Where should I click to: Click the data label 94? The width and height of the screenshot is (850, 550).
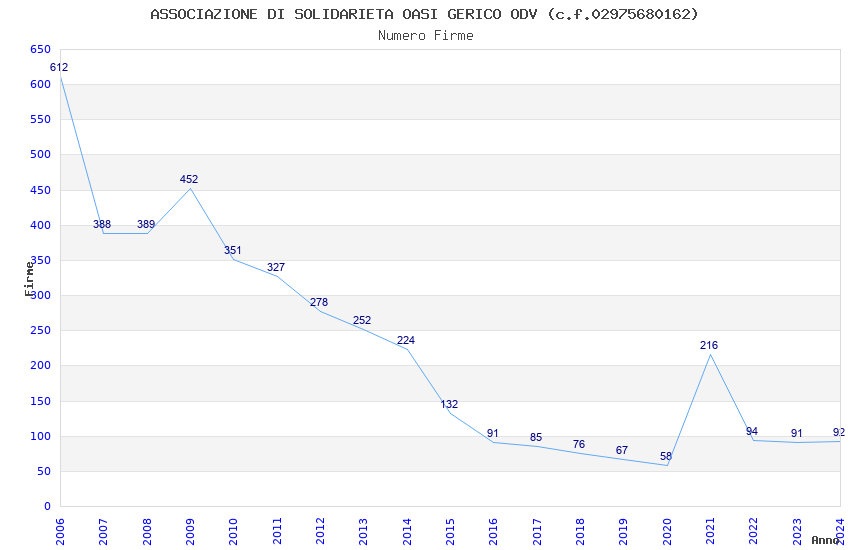pyautogui.click(x=752, y=431)
